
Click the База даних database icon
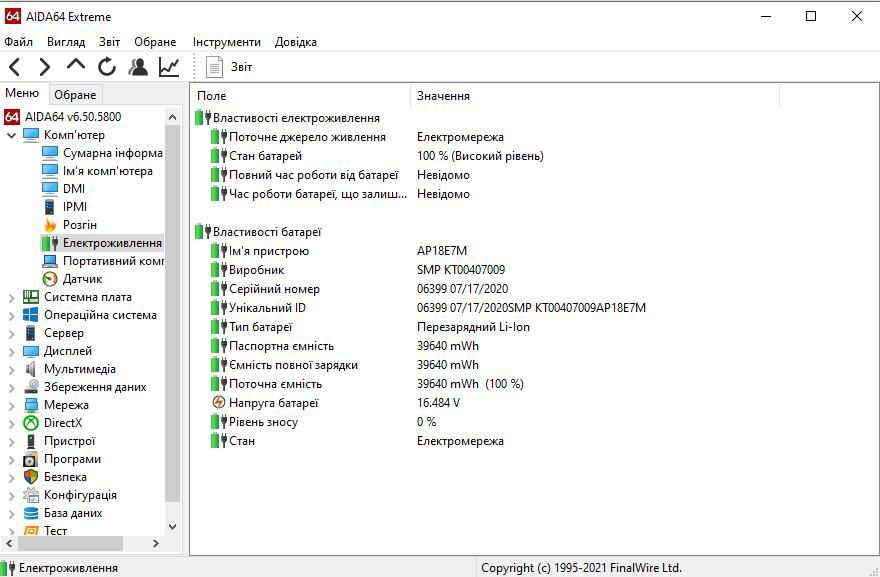pos(30,513)
